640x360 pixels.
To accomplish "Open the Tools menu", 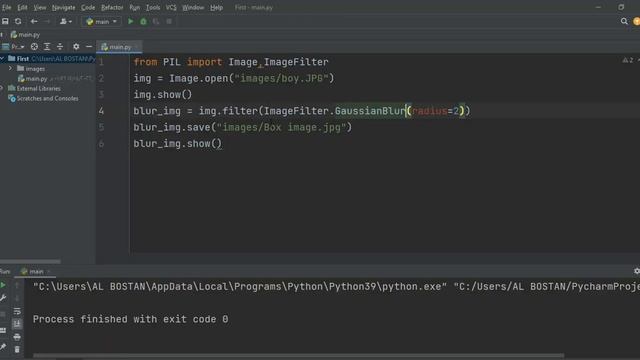I will (153, 7).
